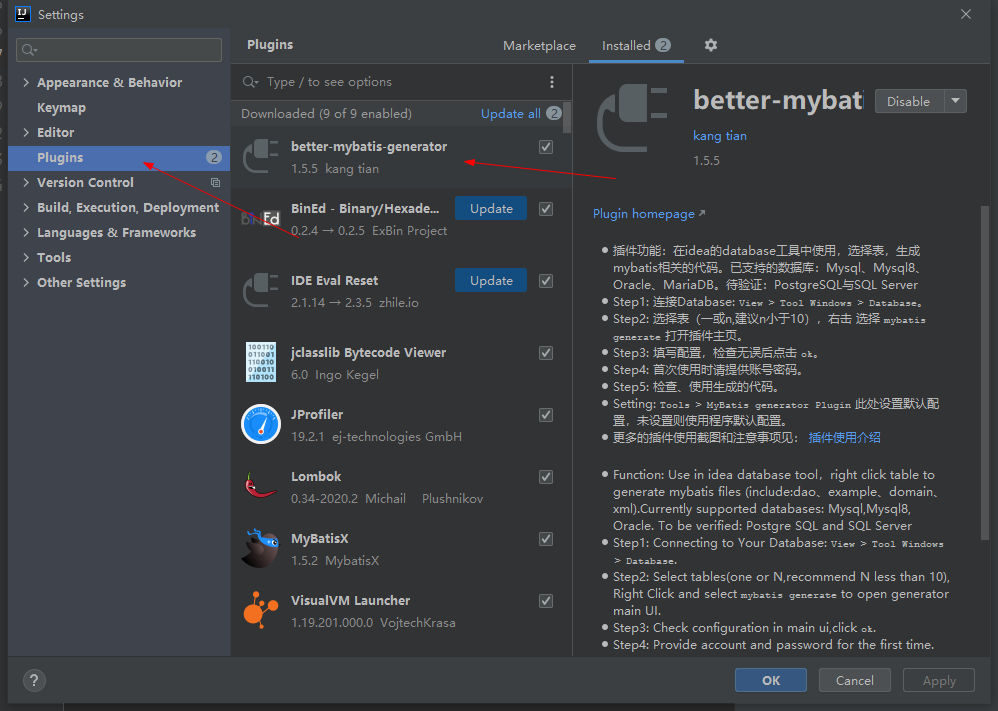998x711 pixels.
Task: Update the IDE Eval Reset plugin
Action: coord(491,281)
